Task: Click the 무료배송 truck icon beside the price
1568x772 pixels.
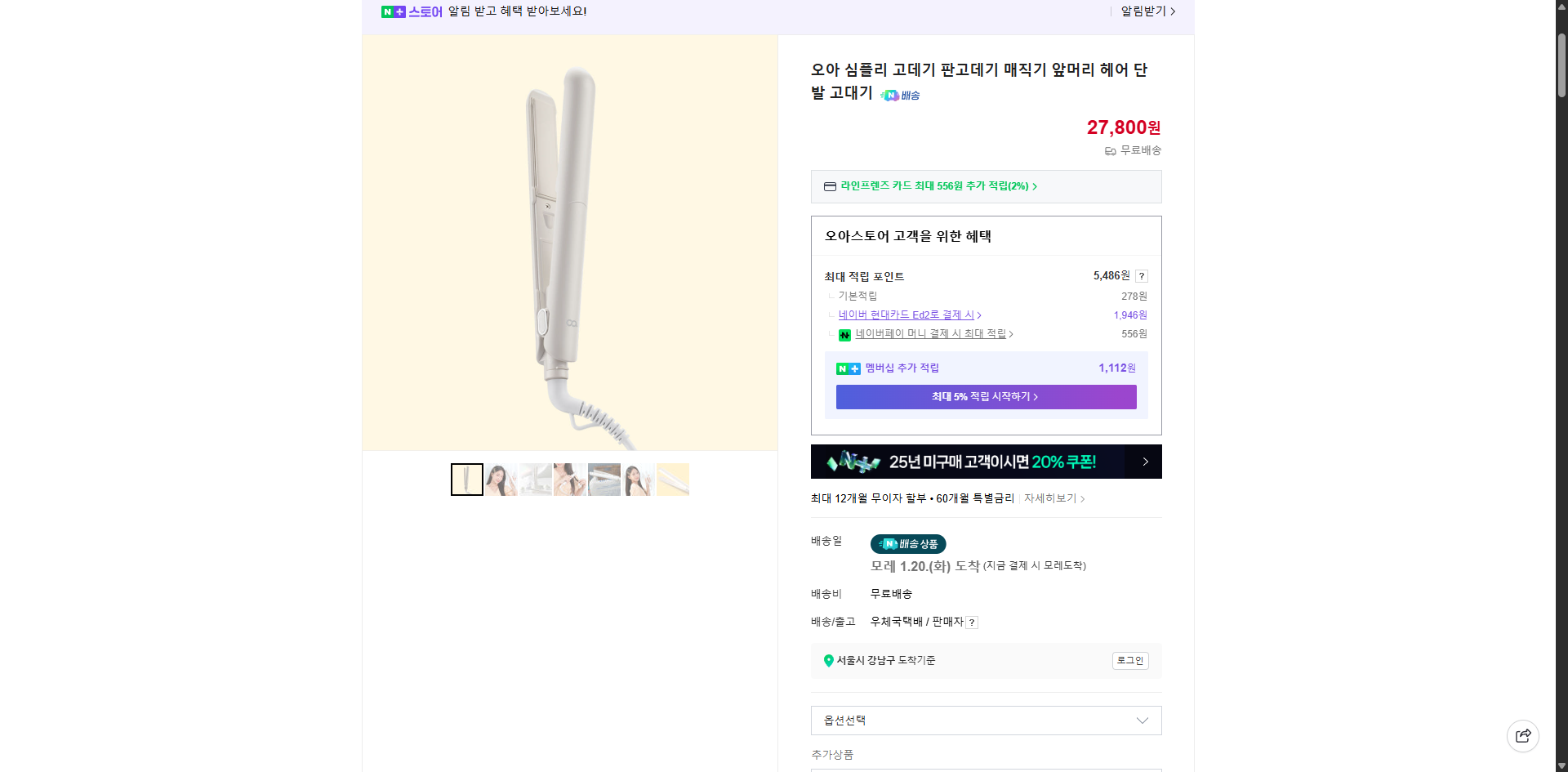Action: coord(1111,150)
